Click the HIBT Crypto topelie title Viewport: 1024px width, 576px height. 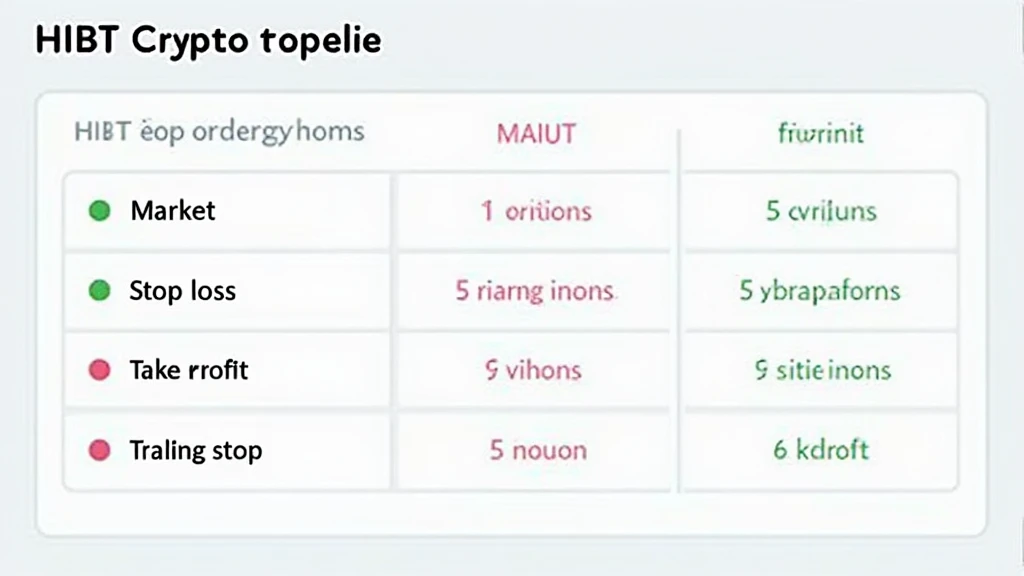[208, 42]
